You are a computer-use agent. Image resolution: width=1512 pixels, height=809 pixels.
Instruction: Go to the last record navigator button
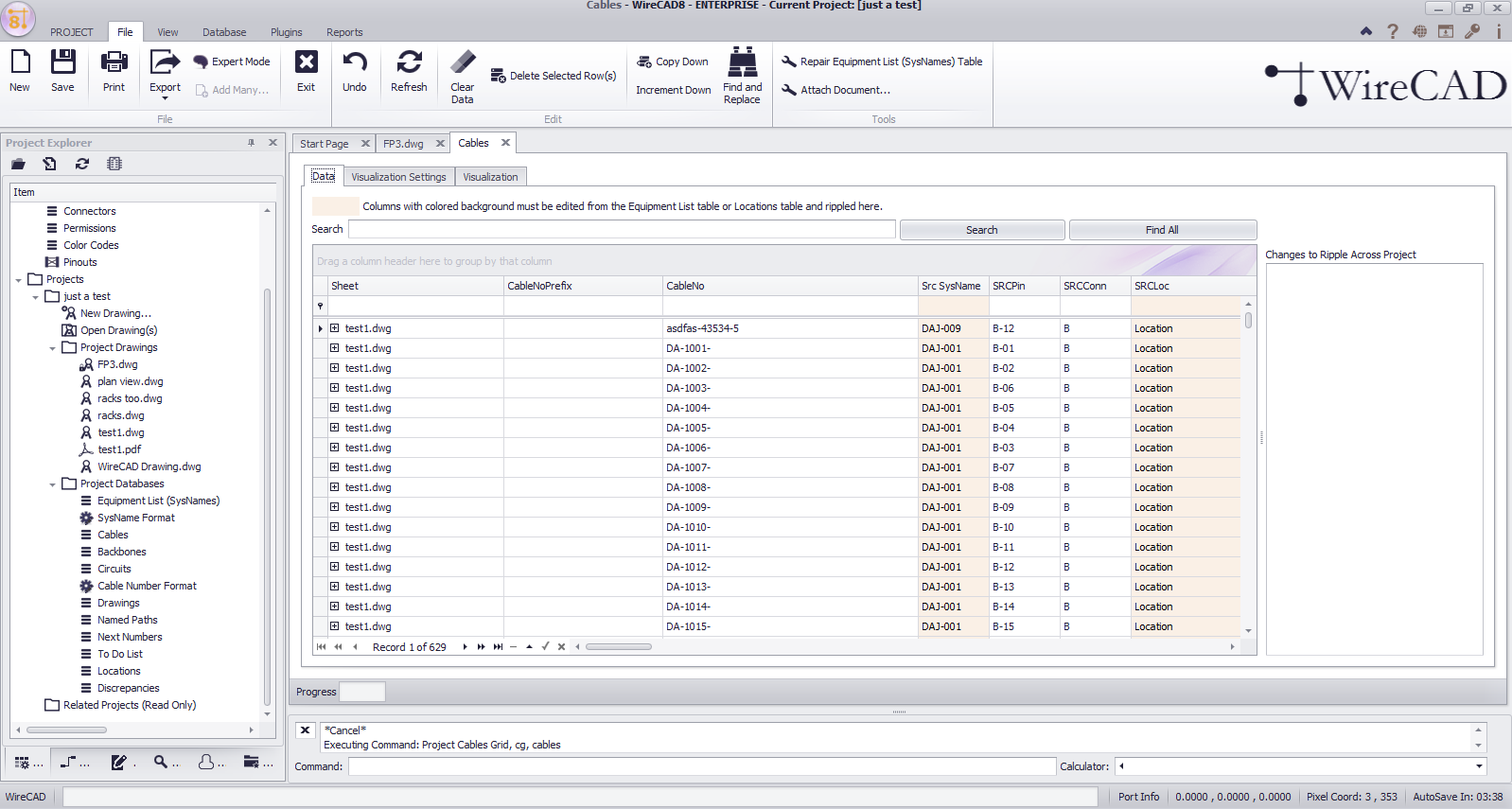coord(498,647)
